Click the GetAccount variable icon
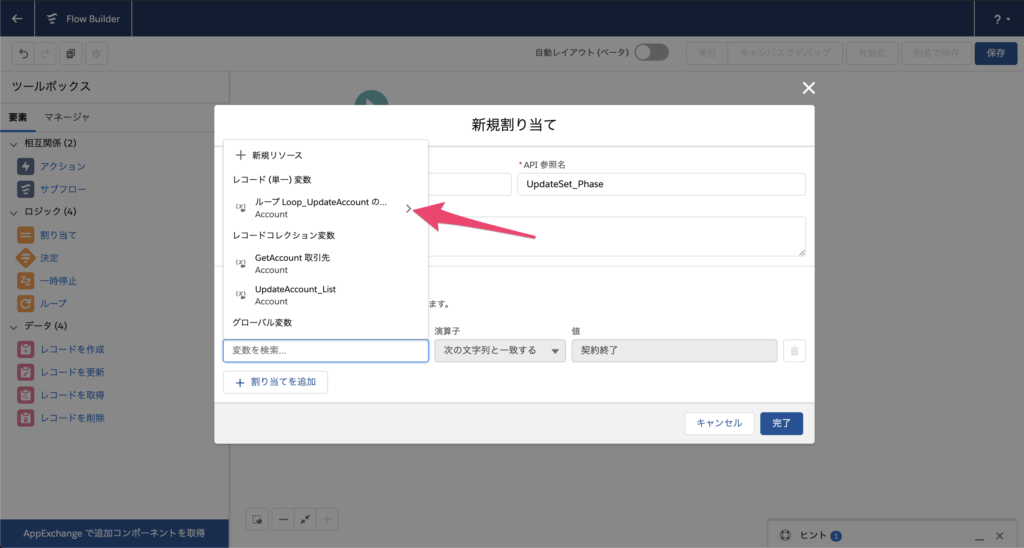 [241, 263]
